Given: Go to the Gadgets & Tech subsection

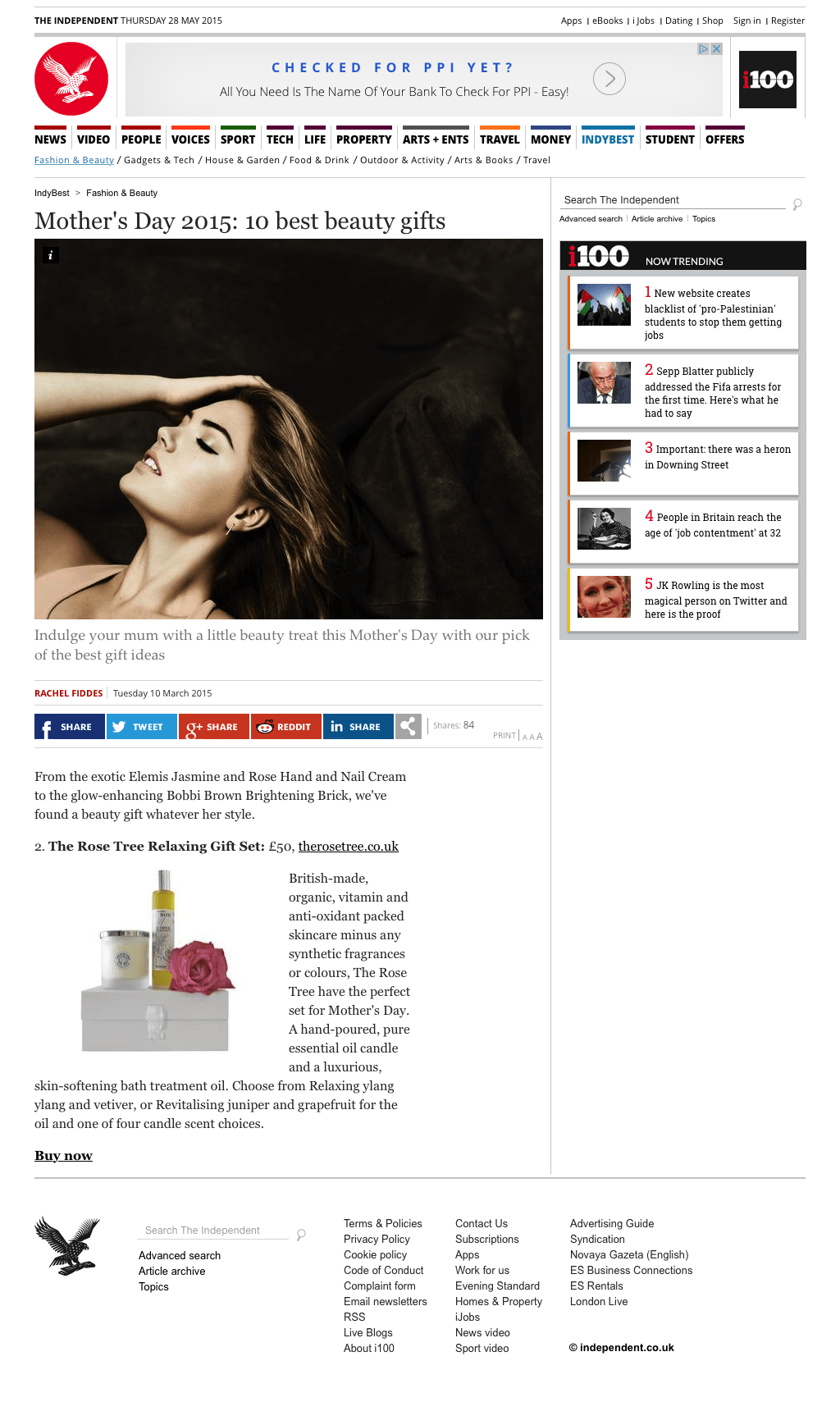Looking at the screenshot, I should point(159,160).
